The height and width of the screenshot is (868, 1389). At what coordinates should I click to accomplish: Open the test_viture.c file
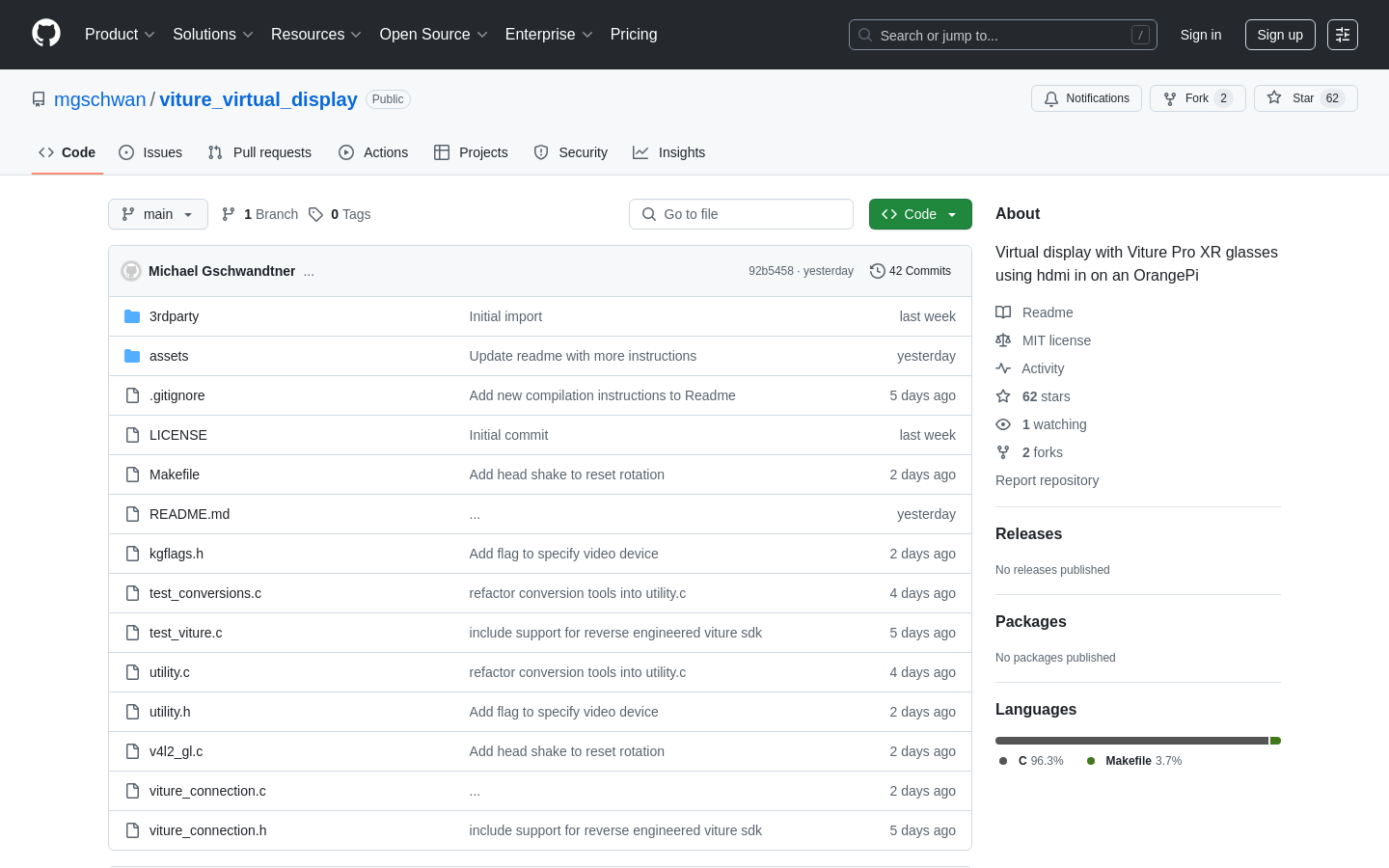[185, 633]
